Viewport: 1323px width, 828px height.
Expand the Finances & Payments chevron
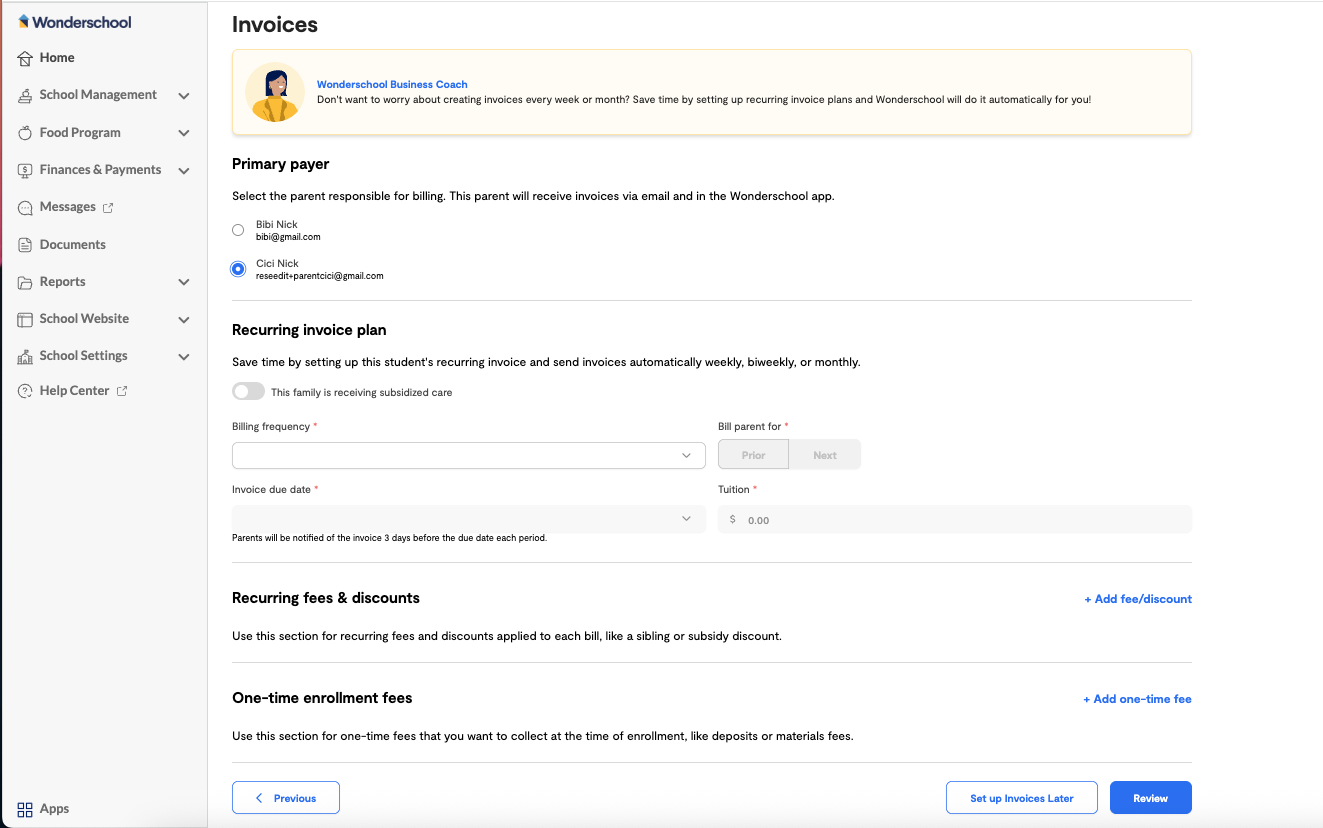(184, 171)
